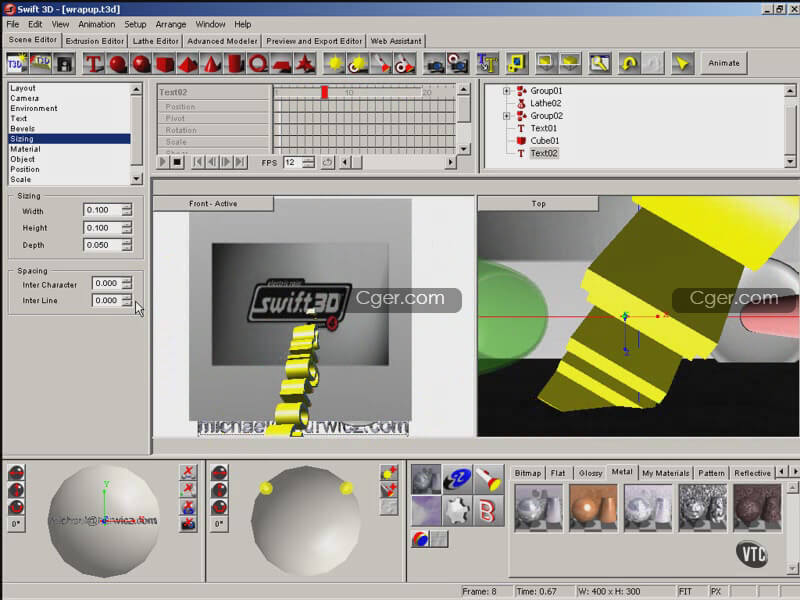Adjust the Inter Character stepper arrows
Screen dimensions: 800x600
(127, 283)
